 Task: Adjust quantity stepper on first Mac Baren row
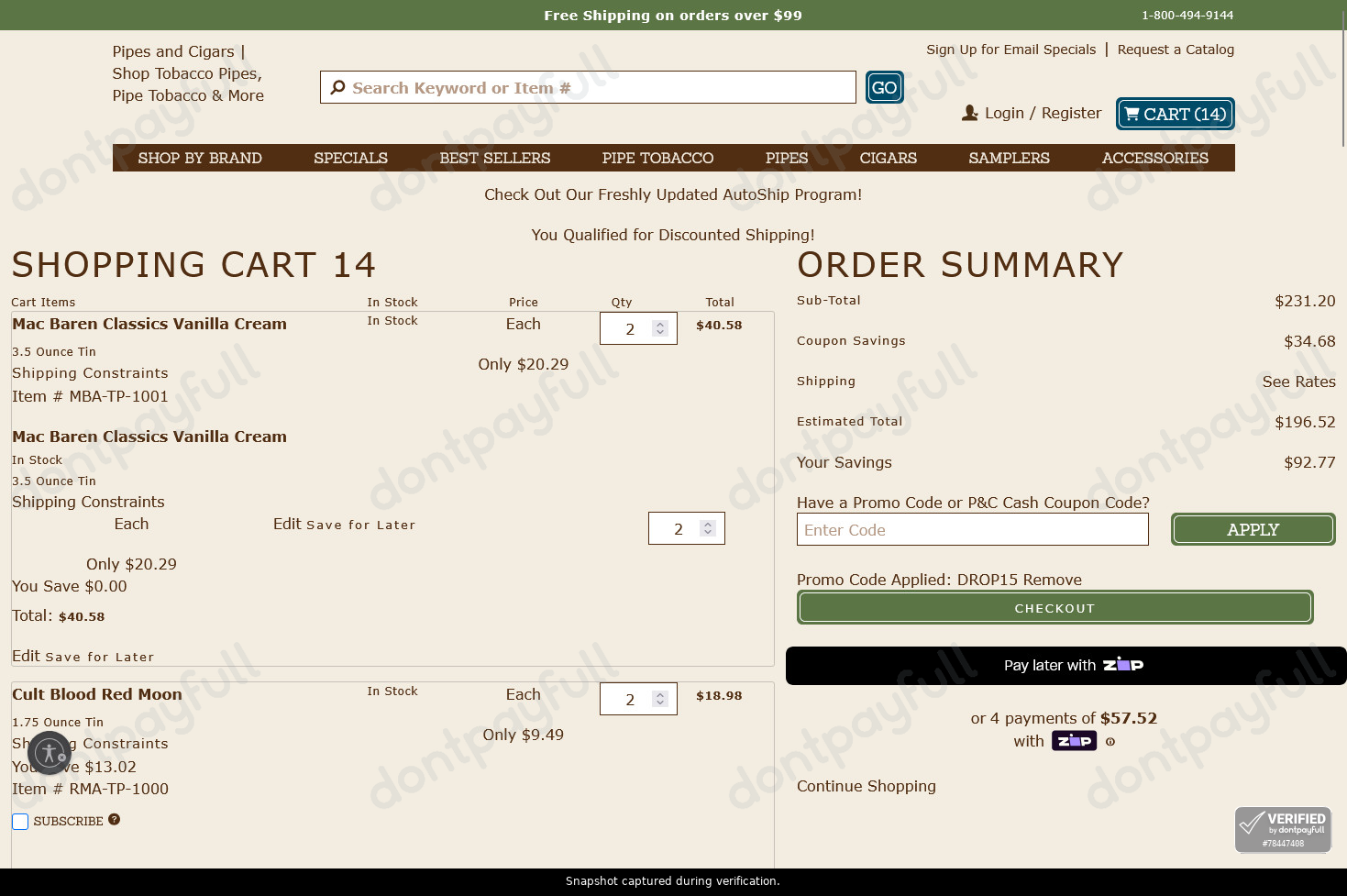660,328
